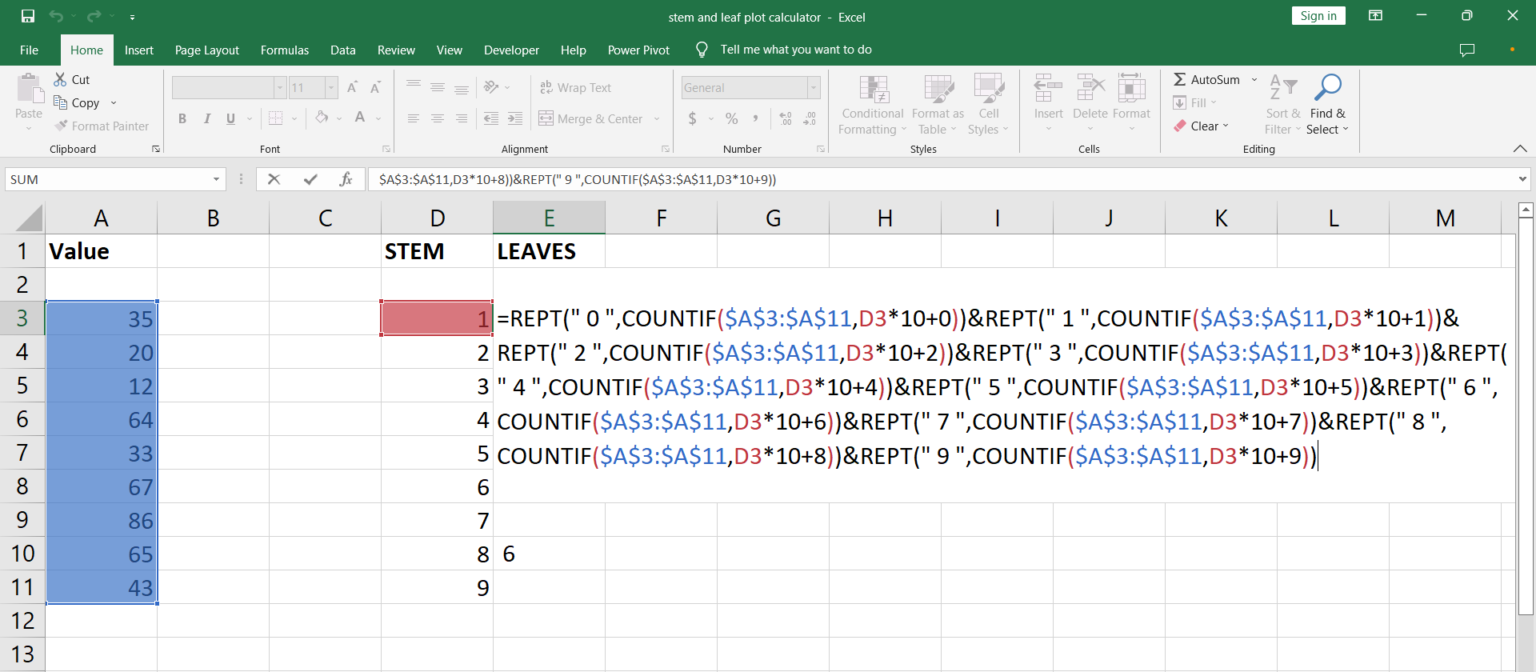Screen dimensions: 1536x672
Task: Open Conditional Formatting options
Action: pos(871,105)
